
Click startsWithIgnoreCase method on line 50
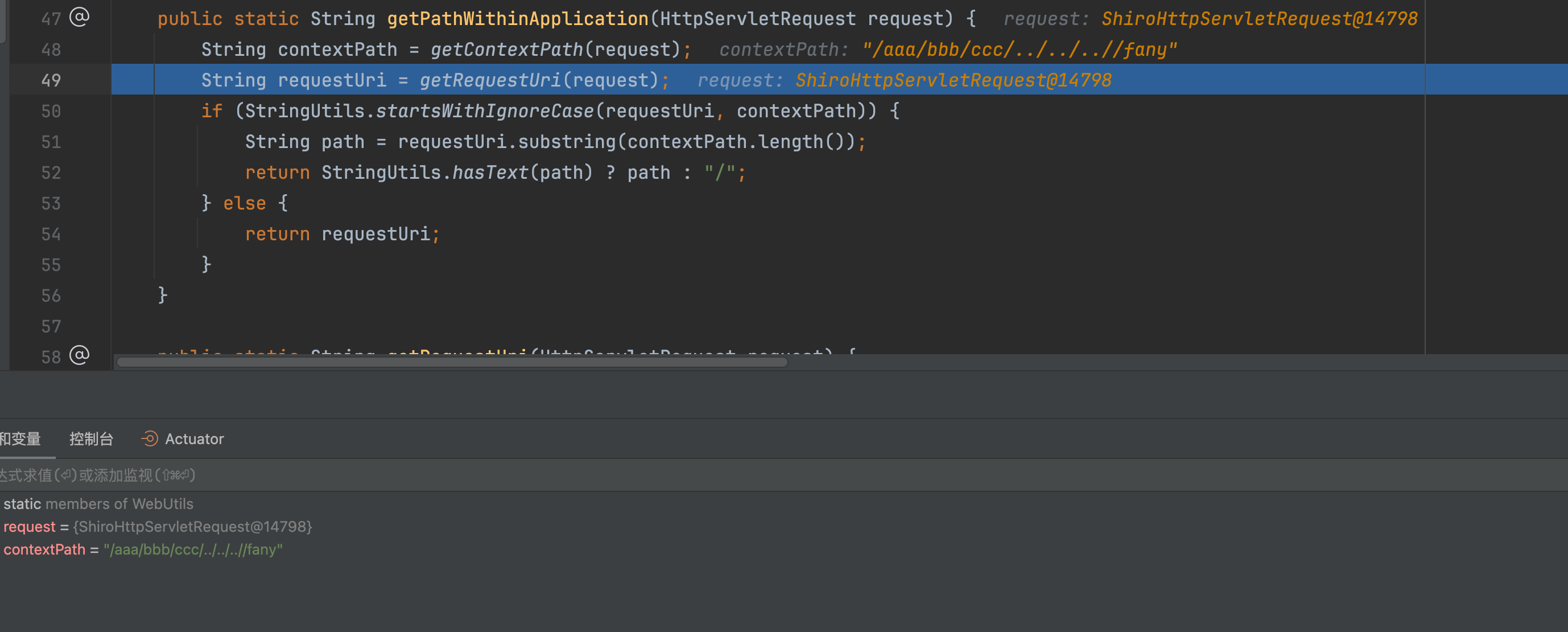pos(485,112)
